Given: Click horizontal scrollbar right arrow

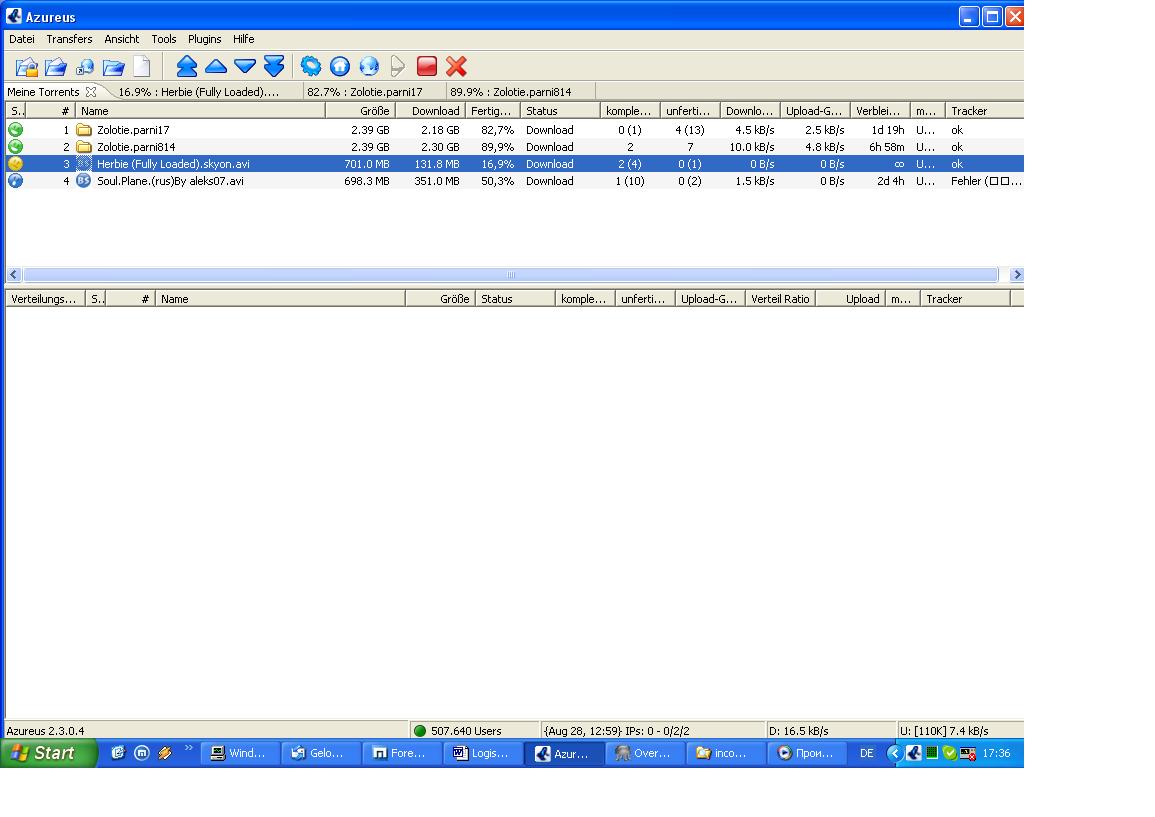Looking at the screenshot, I should coord(1017,275).
